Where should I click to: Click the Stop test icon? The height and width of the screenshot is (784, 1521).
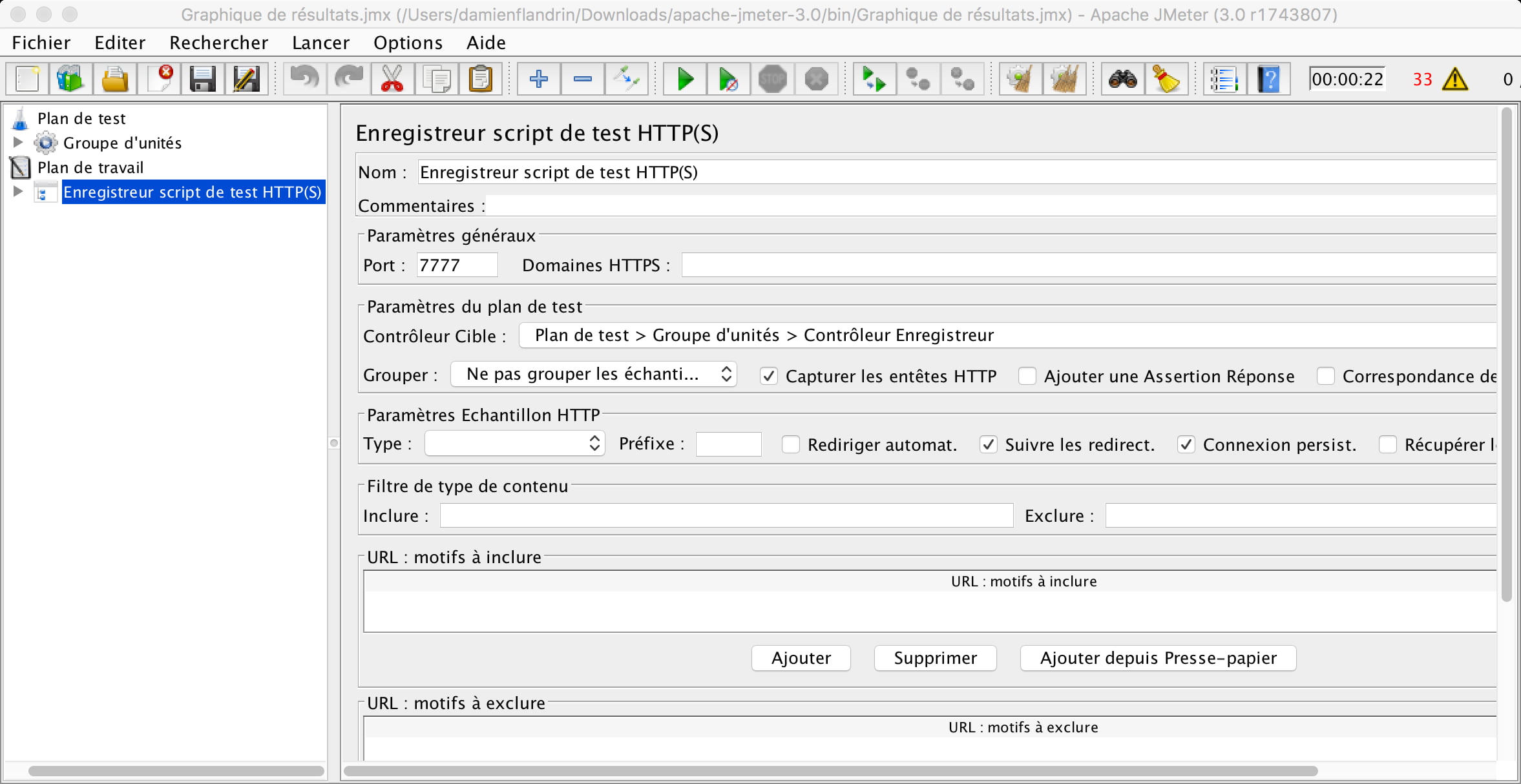click(772, 79)
